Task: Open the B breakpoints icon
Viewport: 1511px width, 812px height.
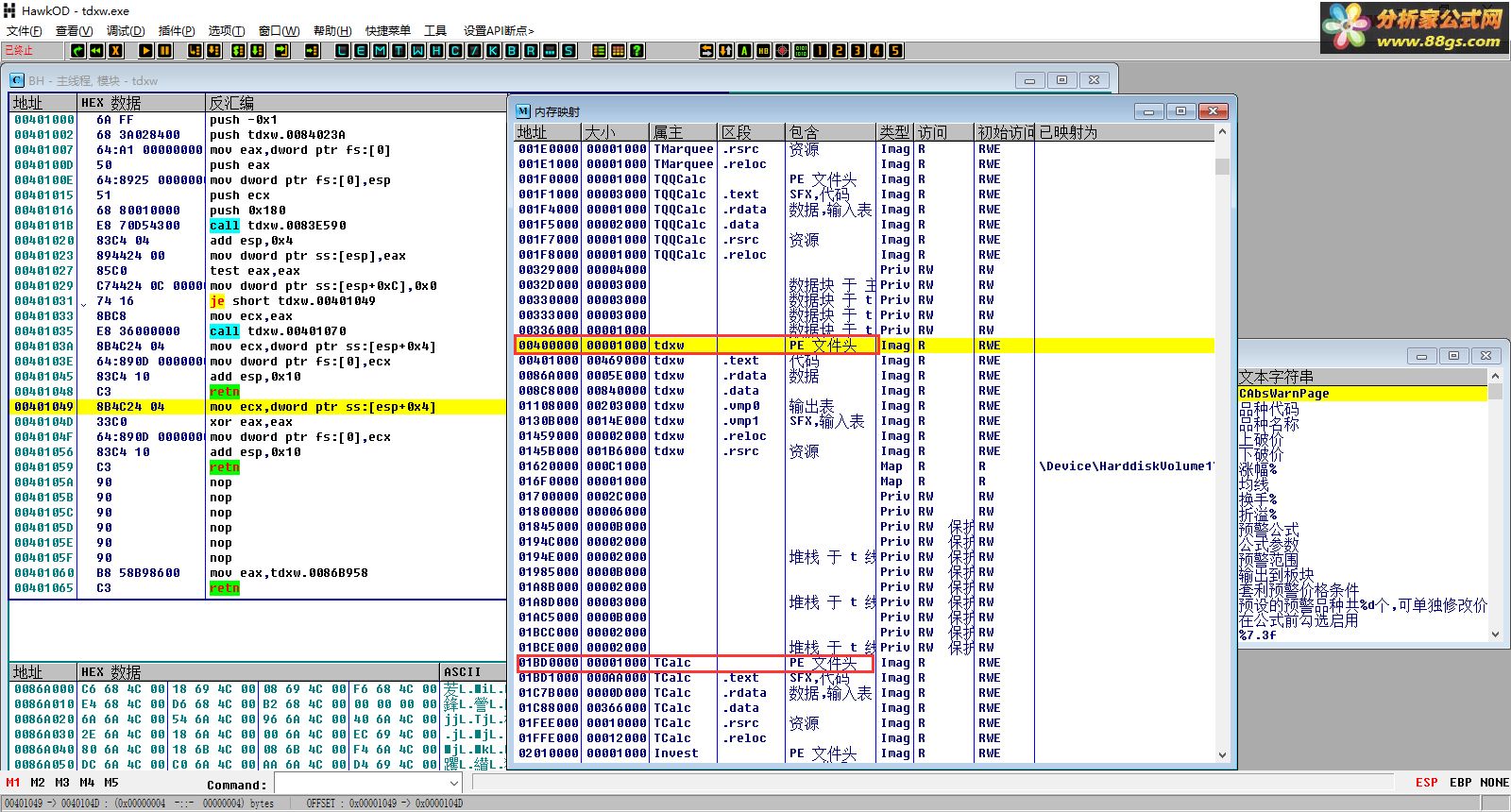Action: (512, 51)
